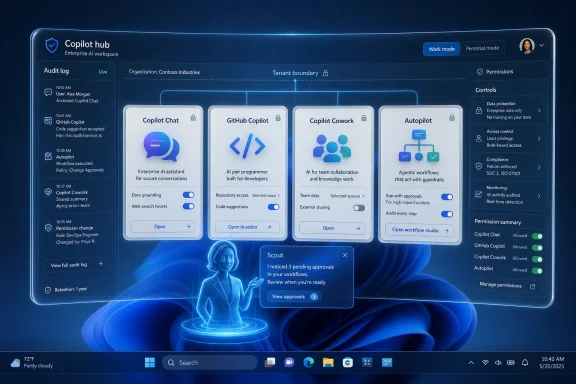The width and height of the screenshot is (576, 384).
Task: Expand the Monitoring control item
Action: pyautogui.click(x=539, y=196)
